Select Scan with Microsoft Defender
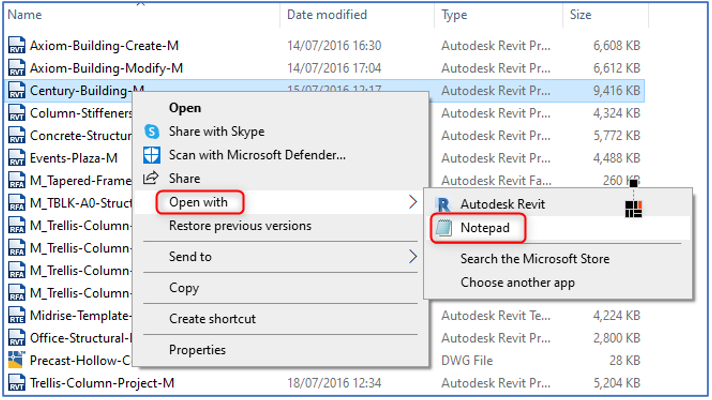 [257, 155]
